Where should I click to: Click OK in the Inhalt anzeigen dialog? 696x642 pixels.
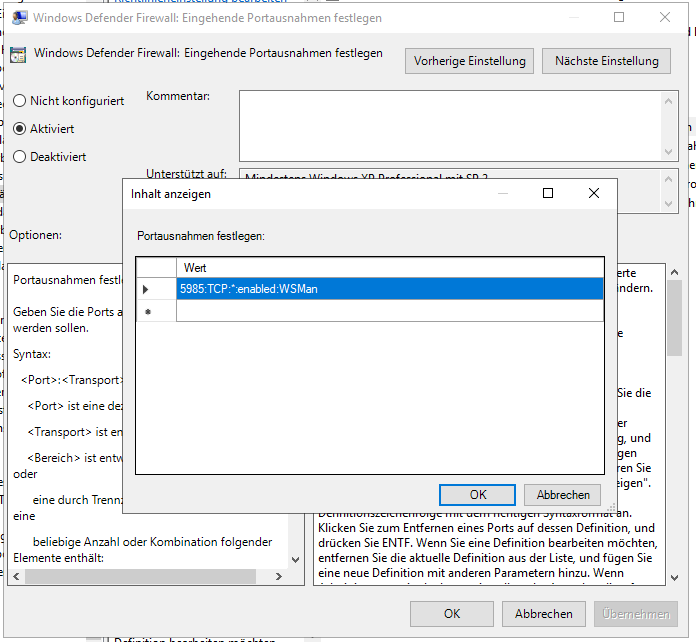click(478, 495)
